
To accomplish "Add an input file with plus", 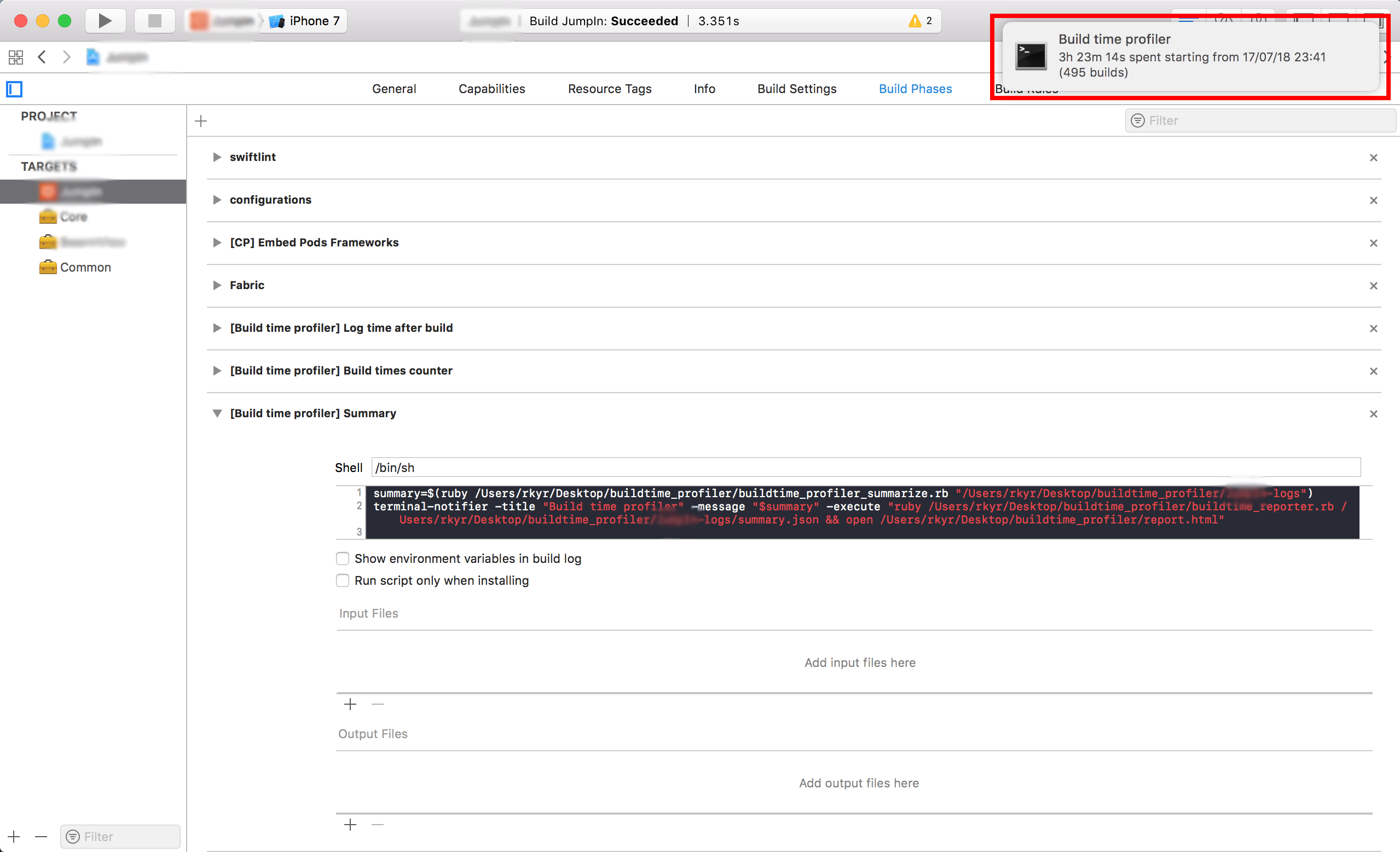I will click(350, 704).
